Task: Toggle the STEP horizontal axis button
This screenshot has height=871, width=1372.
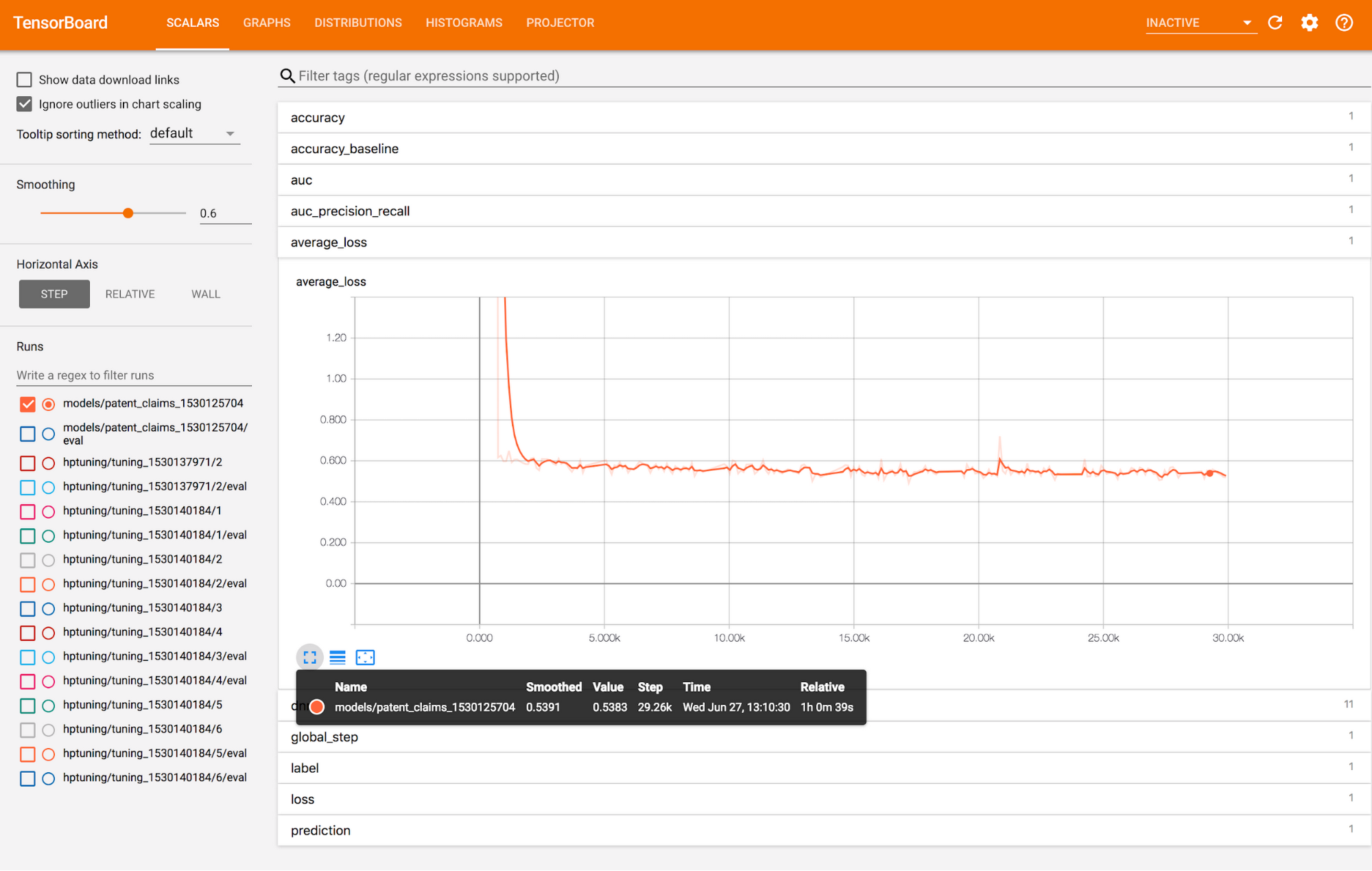Action: click(x=52, y=293)
